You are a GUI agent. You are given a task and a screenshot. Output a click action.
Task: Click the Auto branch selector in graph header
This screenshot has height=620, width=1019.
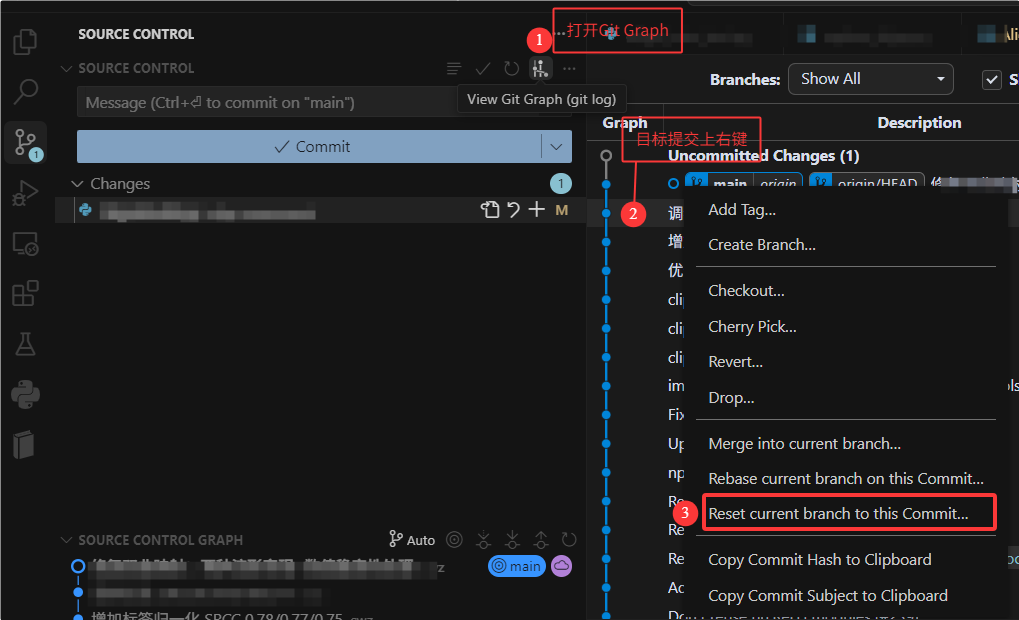[412, 539]
